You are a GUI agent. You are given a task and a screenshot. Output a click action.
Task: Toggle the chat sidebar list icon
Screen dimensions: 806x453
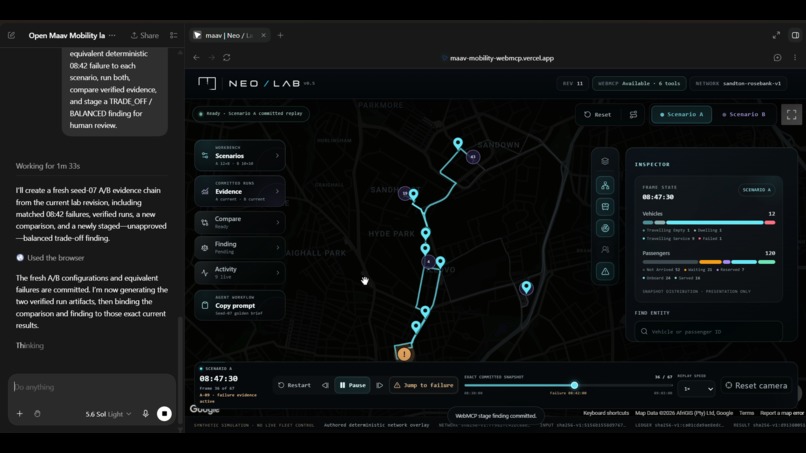coord(174,35)
